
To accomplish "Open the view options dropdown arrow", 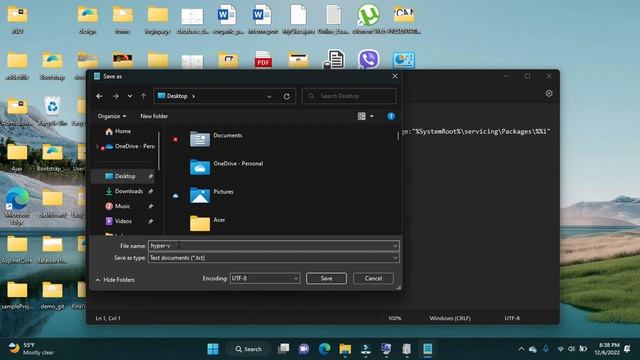I will [371, 116].
